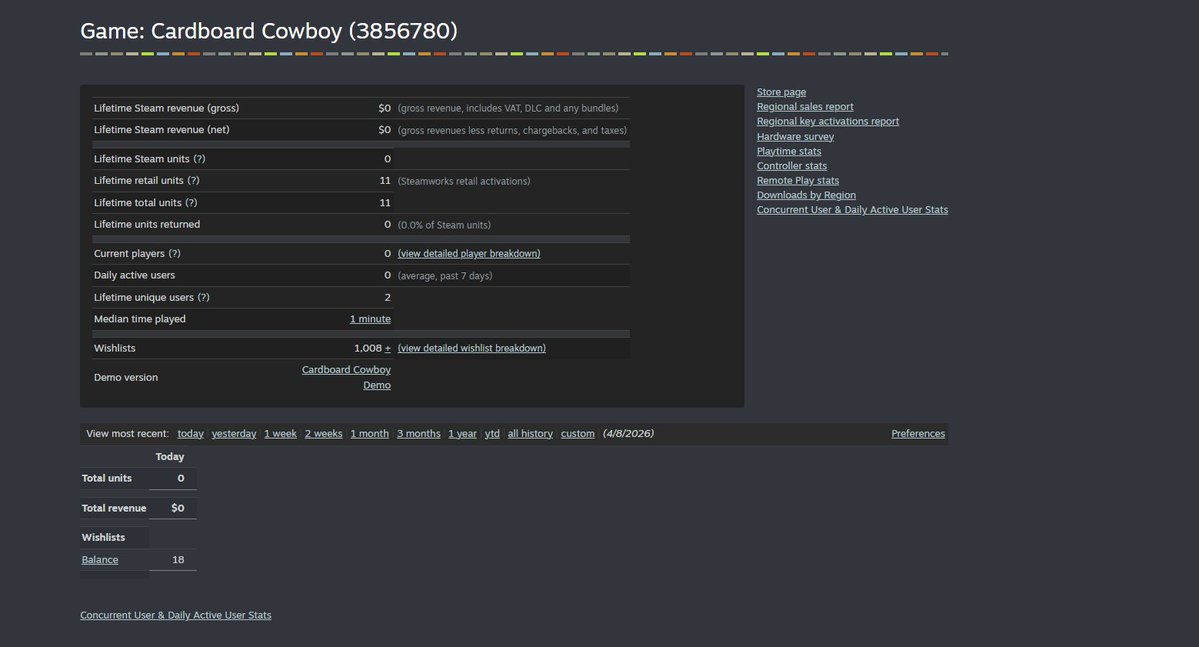
Task: Open Downloads by Region
Action: 806,195
